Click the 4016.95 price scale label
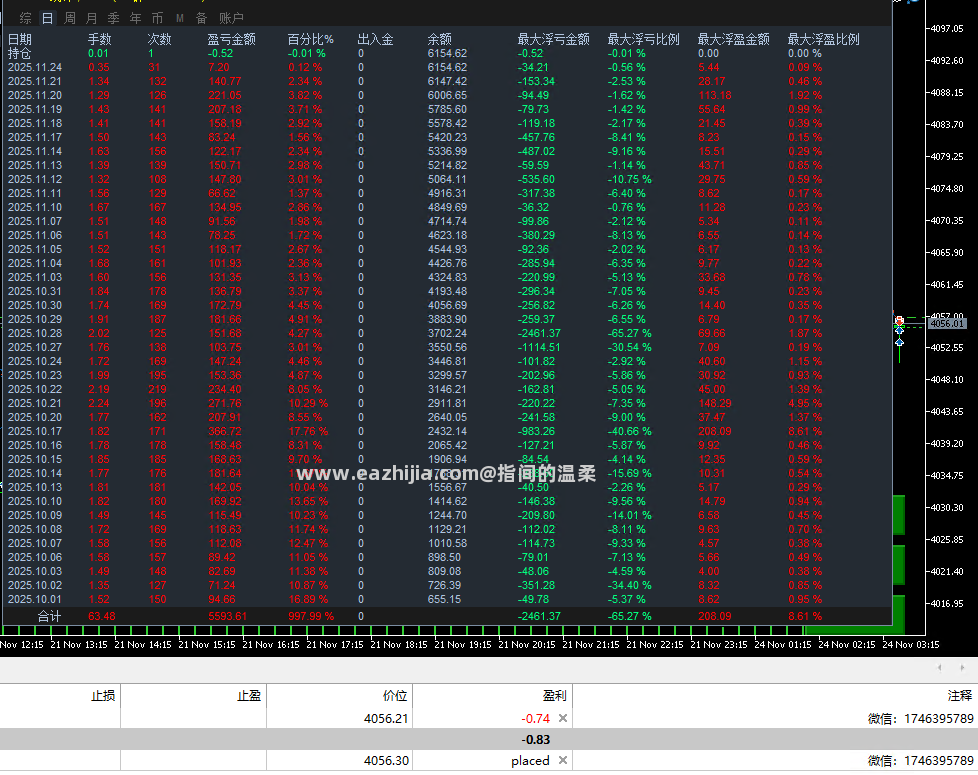 (x=947, y=604)
